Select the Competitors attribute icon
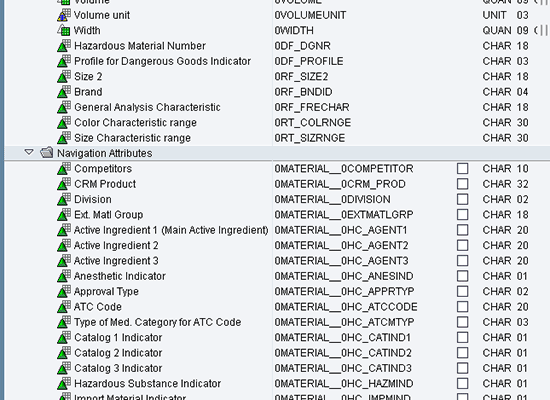Image resolution: width=550 pixels, height=400 pixels. [x=64, y=169]
